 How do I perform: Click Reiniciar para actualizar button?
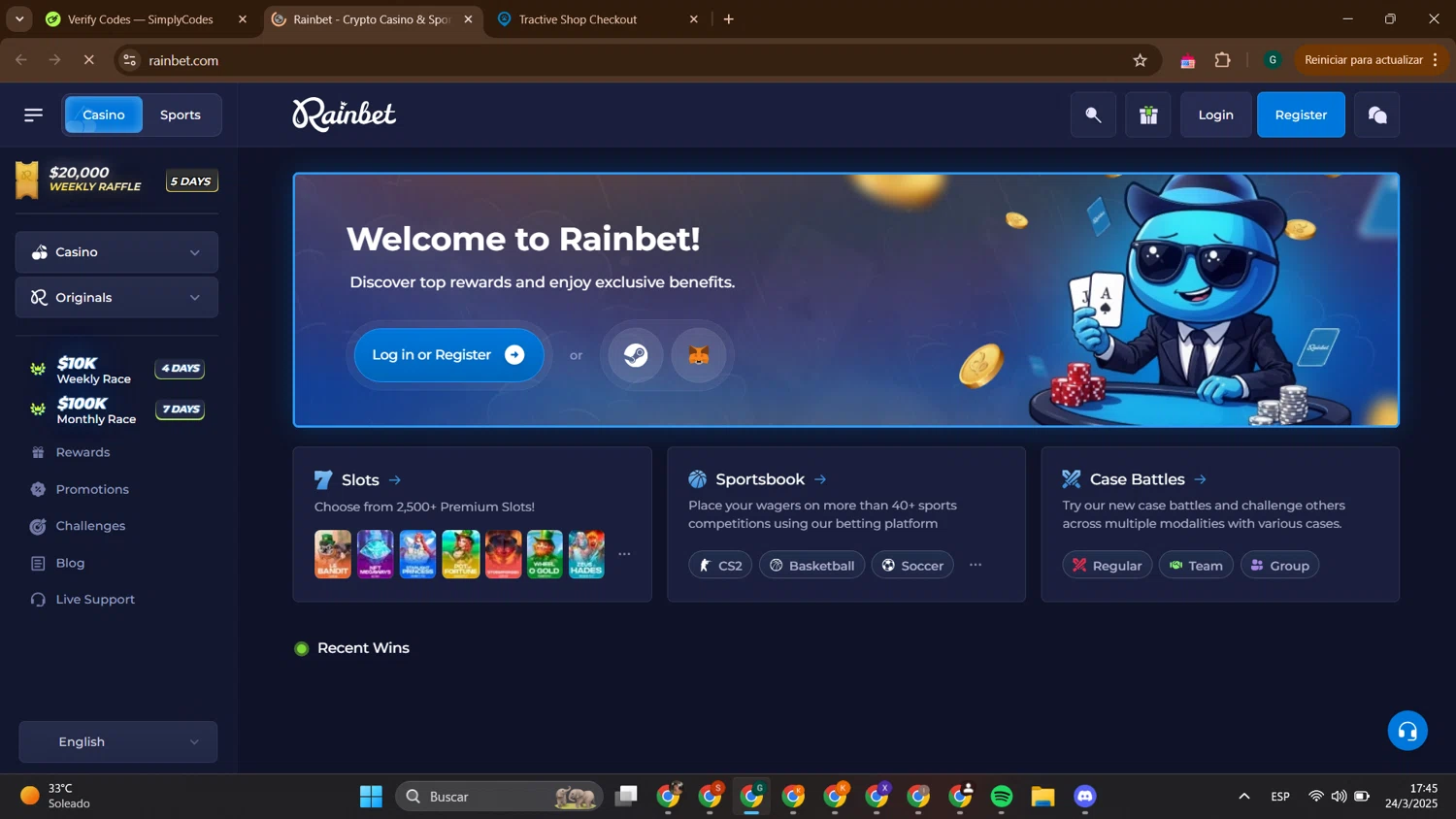[1371, 60]
